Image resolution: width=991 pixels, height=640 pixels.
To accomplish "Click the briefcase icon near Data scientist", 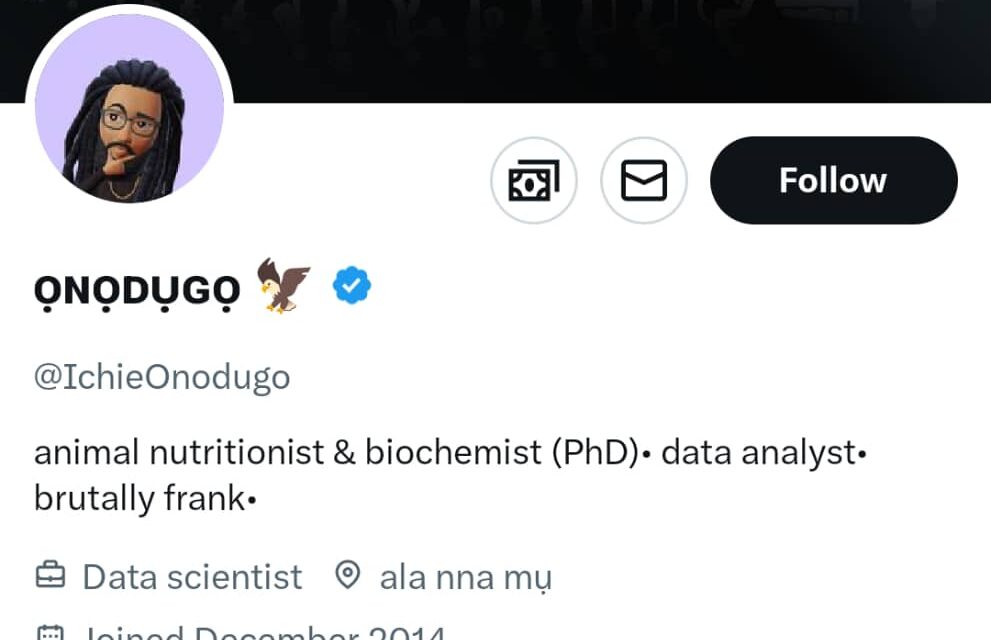I will click(x=50, y=577).
